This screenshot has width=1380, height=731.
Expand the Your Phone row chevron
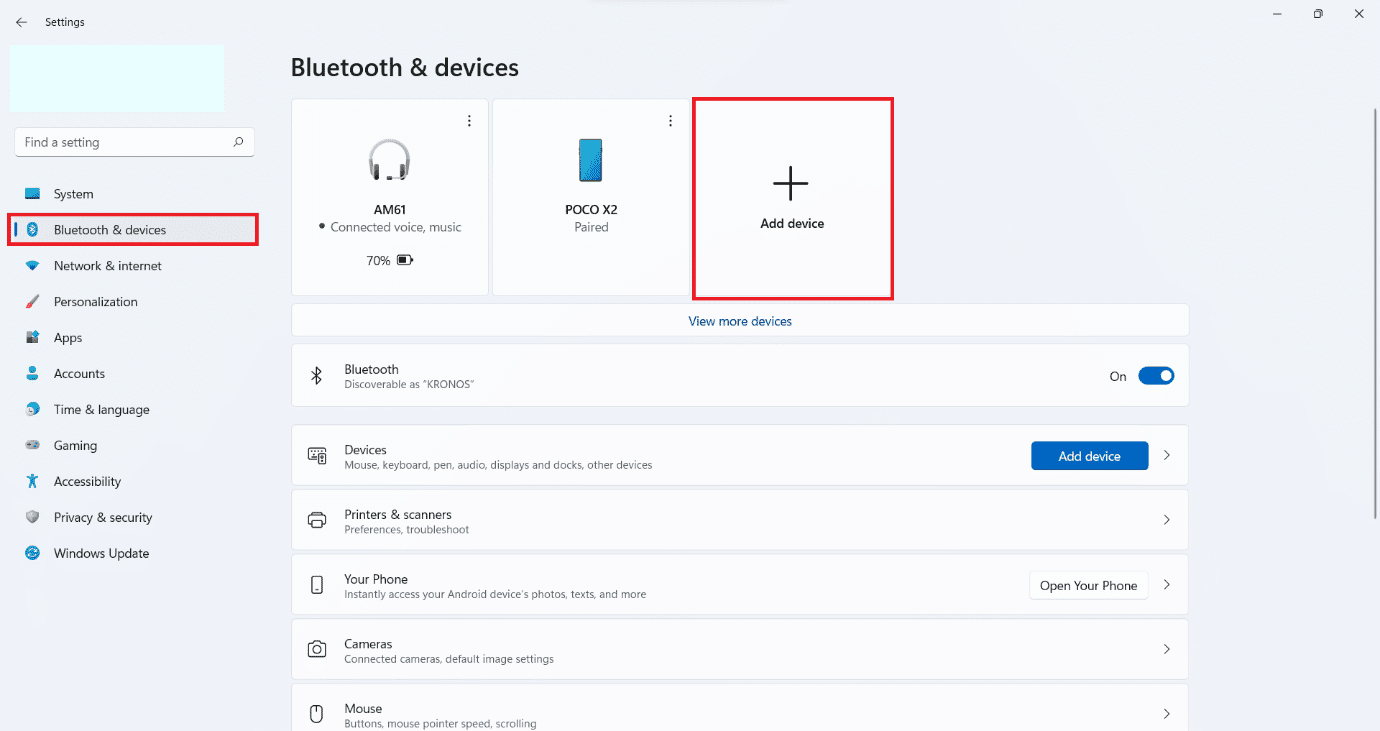click(1166, 585)
